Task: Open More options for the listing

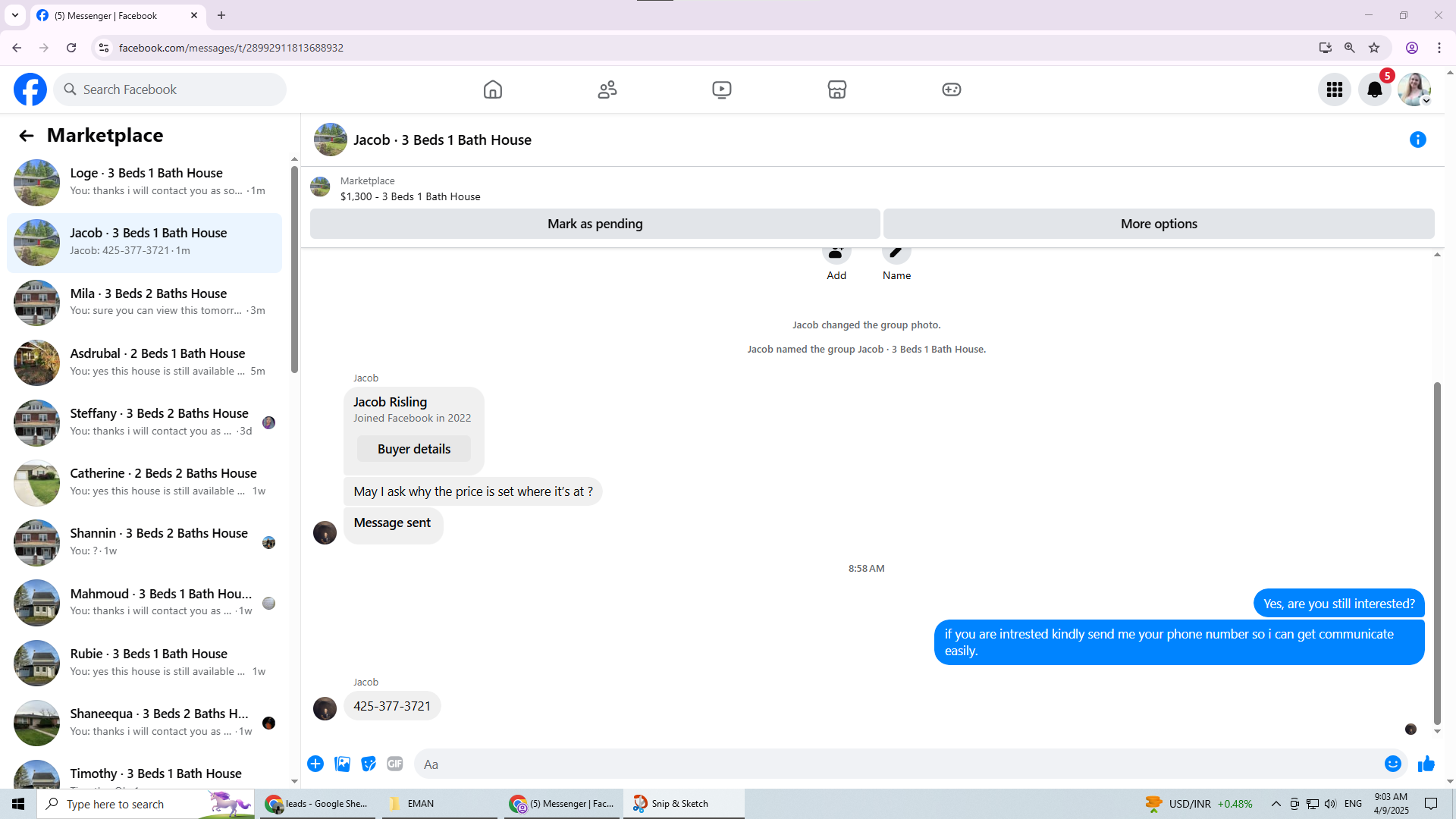Action: click(1159, 224)
